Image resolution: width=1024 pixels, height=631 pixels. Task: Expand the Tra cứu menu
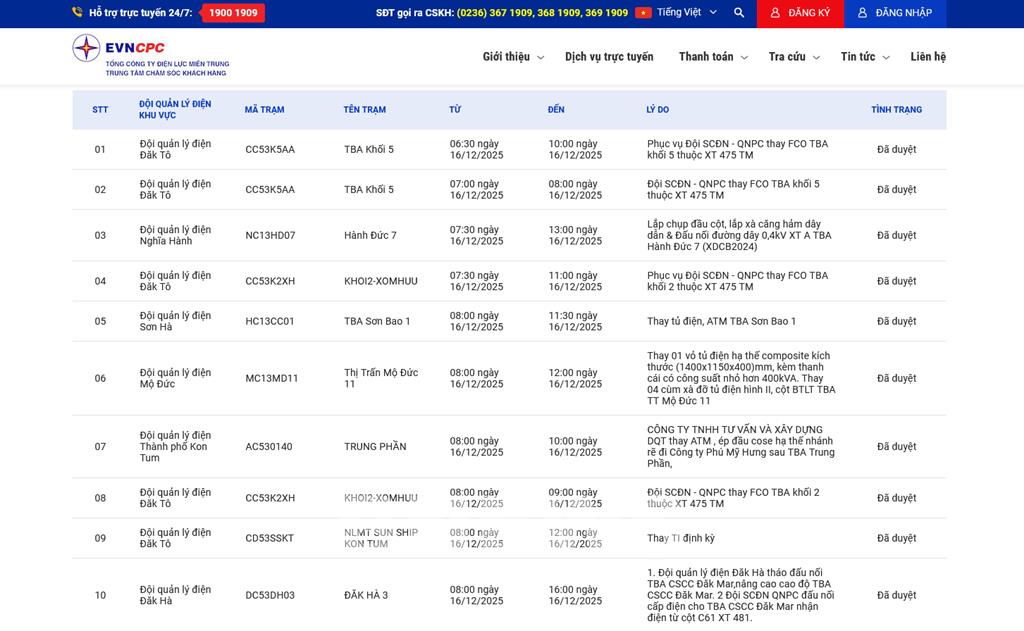click(794, 57)
